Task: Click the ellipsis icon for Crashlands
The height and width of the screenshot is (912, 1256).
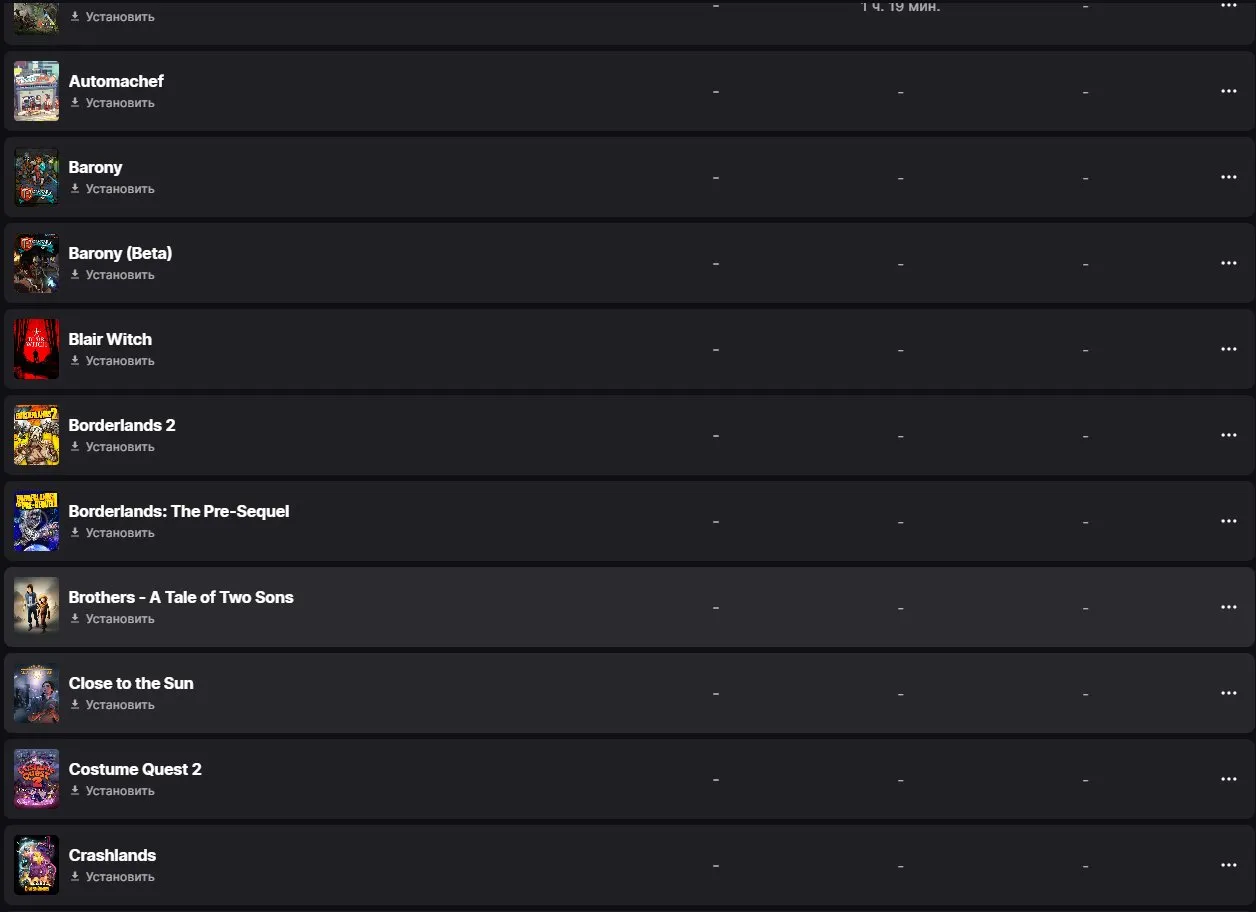Action: point(1229,865)
